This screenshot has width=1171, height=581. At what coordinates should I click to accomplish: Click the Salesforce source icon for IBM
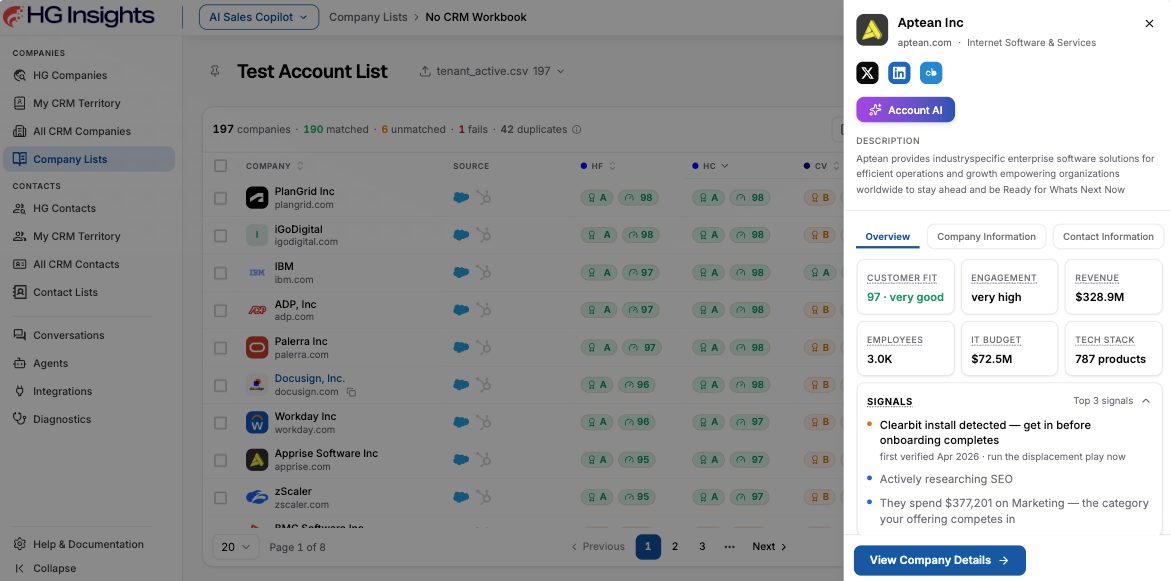point(462,273)
